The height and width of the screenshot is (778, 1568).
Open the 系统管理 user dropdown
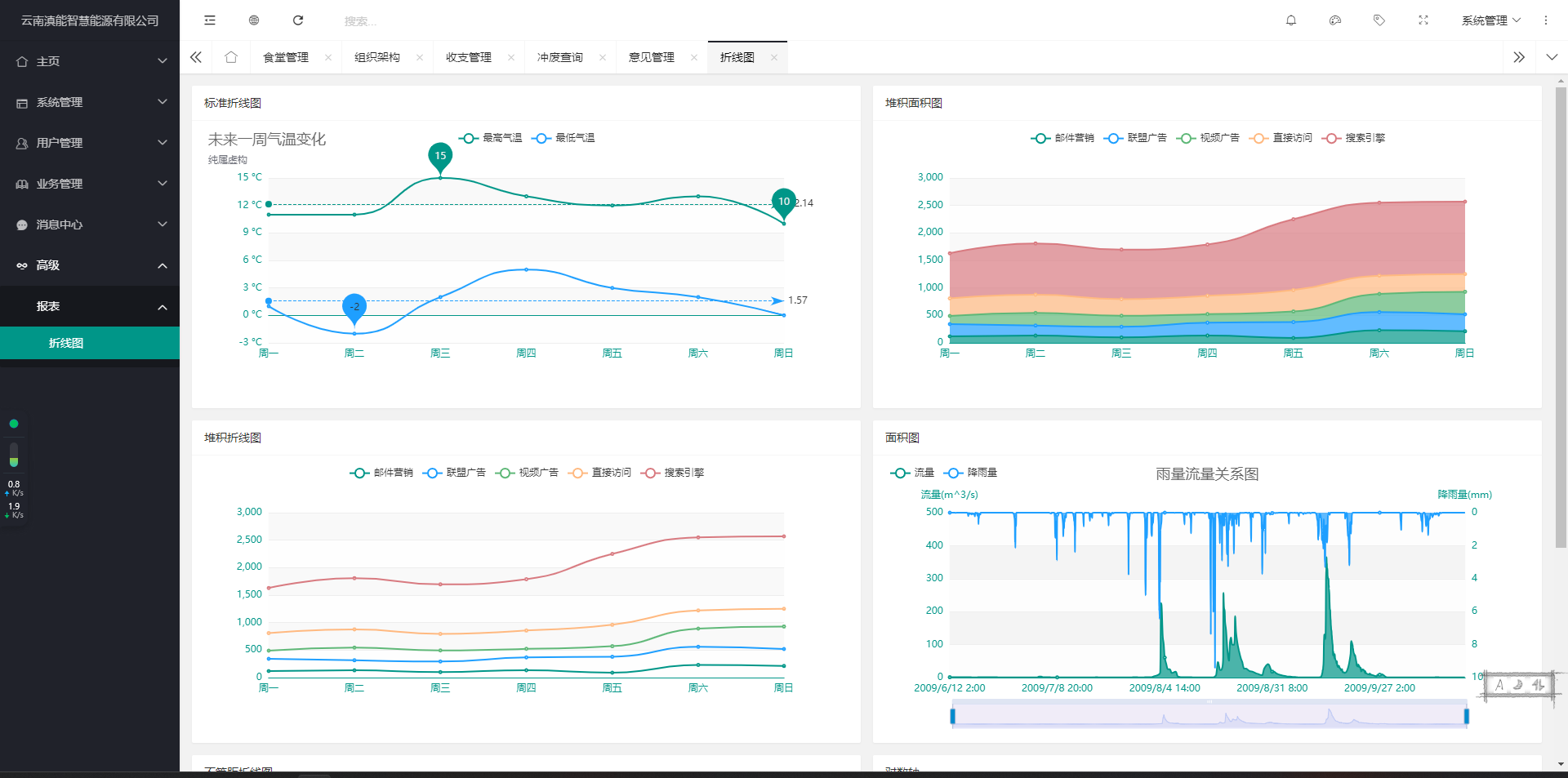[1491, 20]
